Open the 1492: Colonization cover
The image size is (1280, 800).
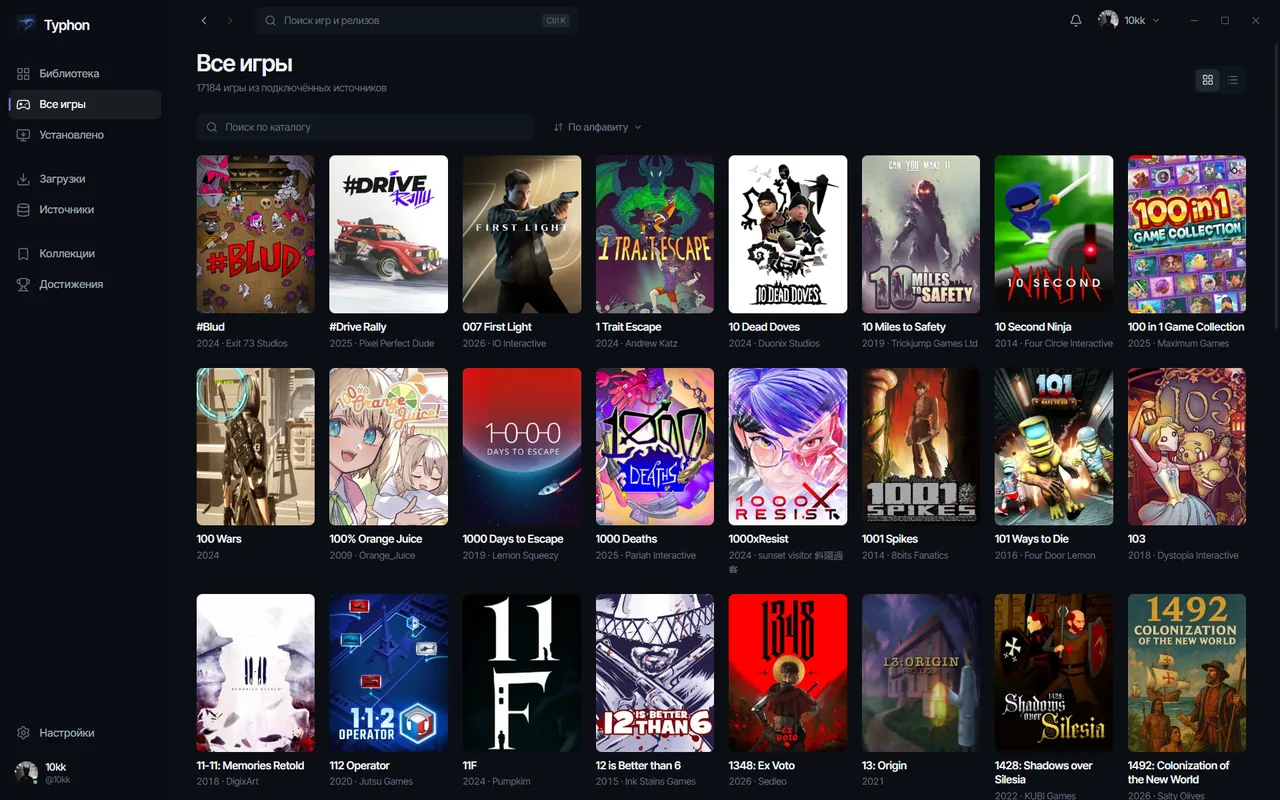(1187, 673)
